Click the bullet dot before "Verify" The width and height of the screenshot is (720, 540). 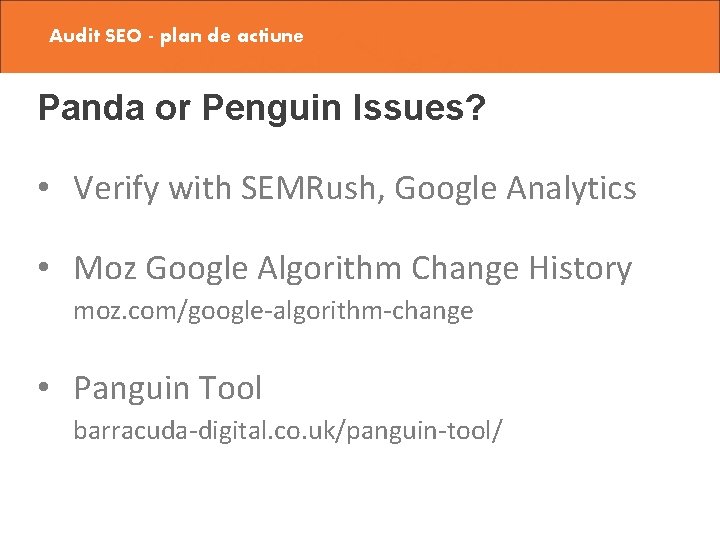pos(46,189)
